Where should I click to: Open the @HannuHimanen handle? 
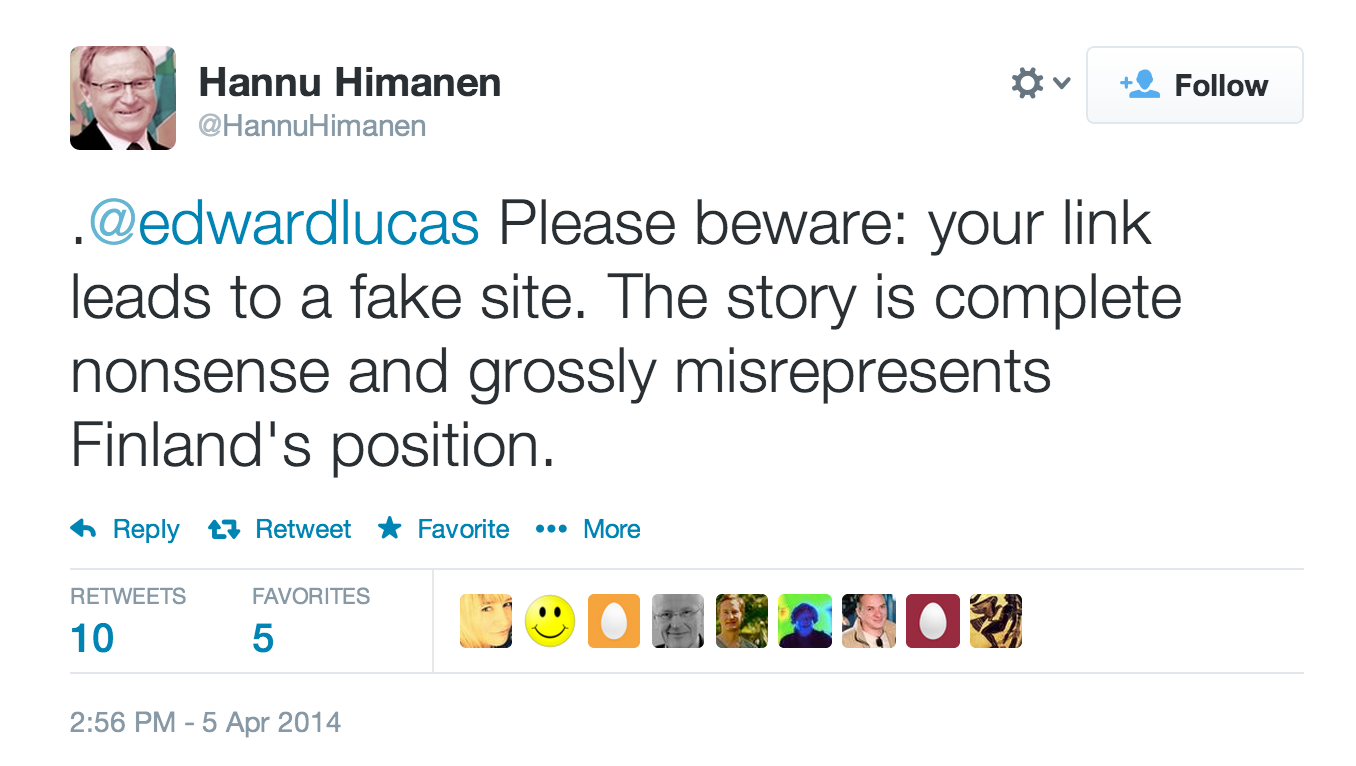(x=312, y=126)
